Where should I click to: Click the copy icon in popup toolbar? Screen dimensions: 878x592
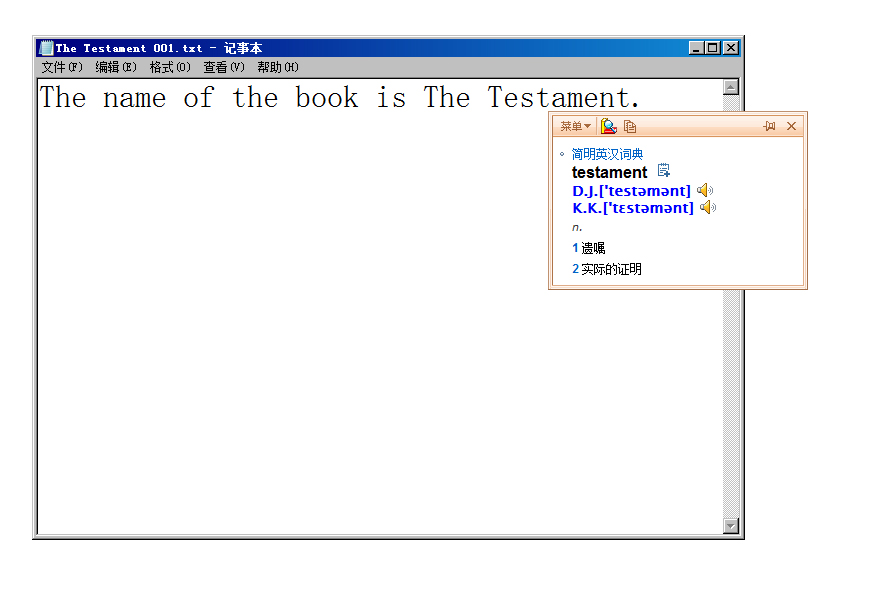[x=630, y=126]
